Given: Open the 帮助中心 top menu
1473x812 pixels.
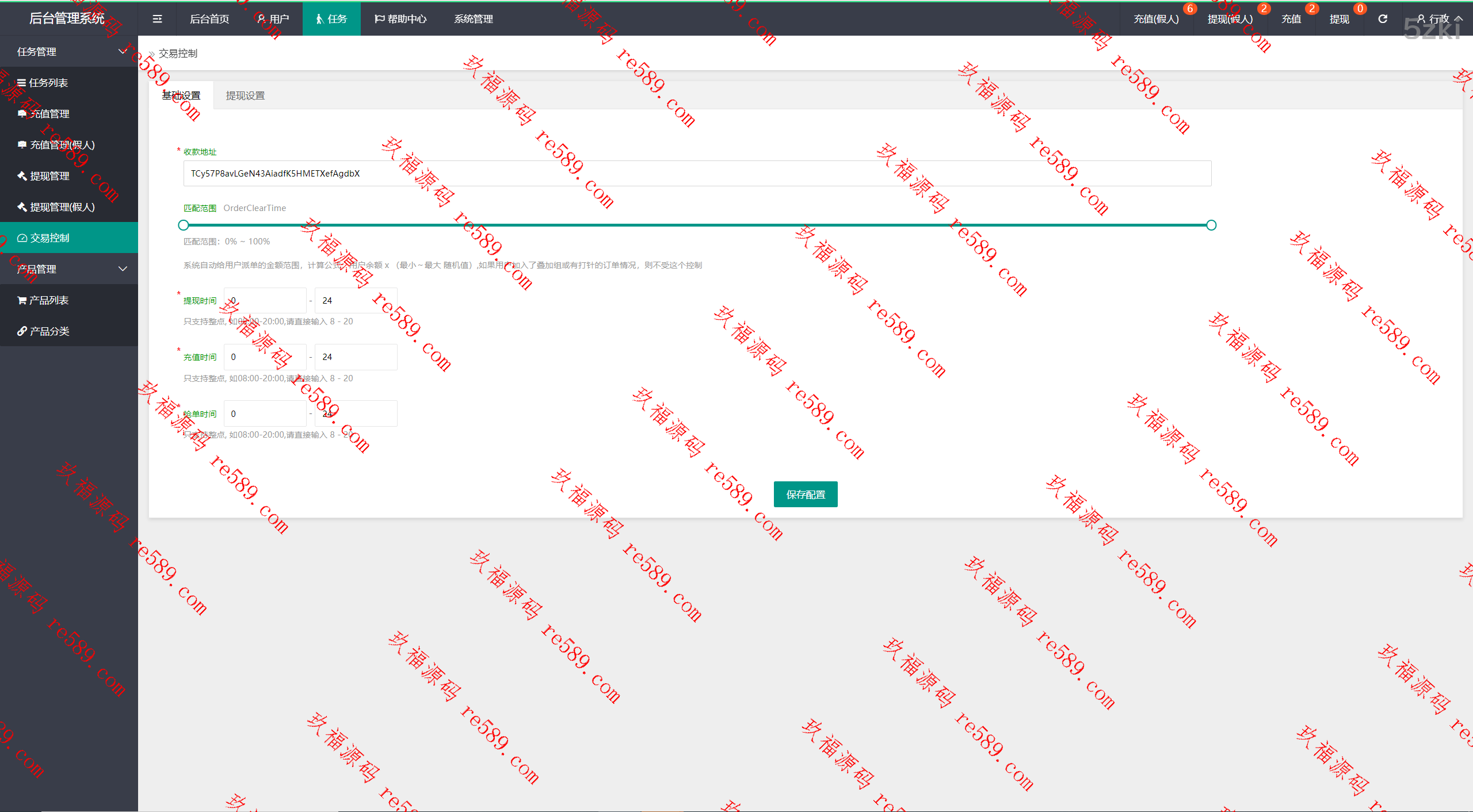Looking at the screenshot, I should [400, 19].
